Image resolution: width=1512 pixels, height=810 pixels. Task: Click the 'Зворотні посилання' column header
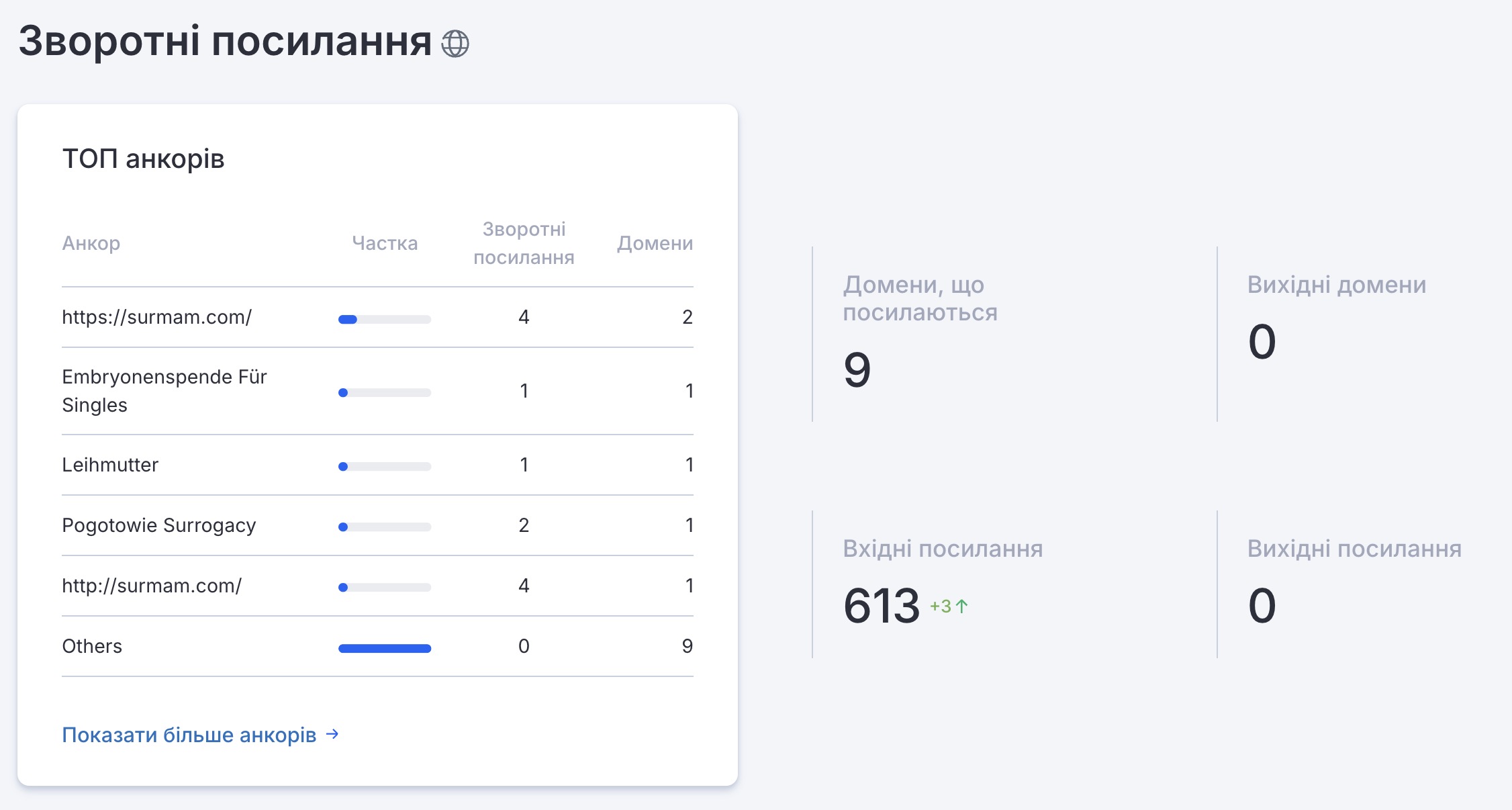pyautogui.click(x=524, y=243)
